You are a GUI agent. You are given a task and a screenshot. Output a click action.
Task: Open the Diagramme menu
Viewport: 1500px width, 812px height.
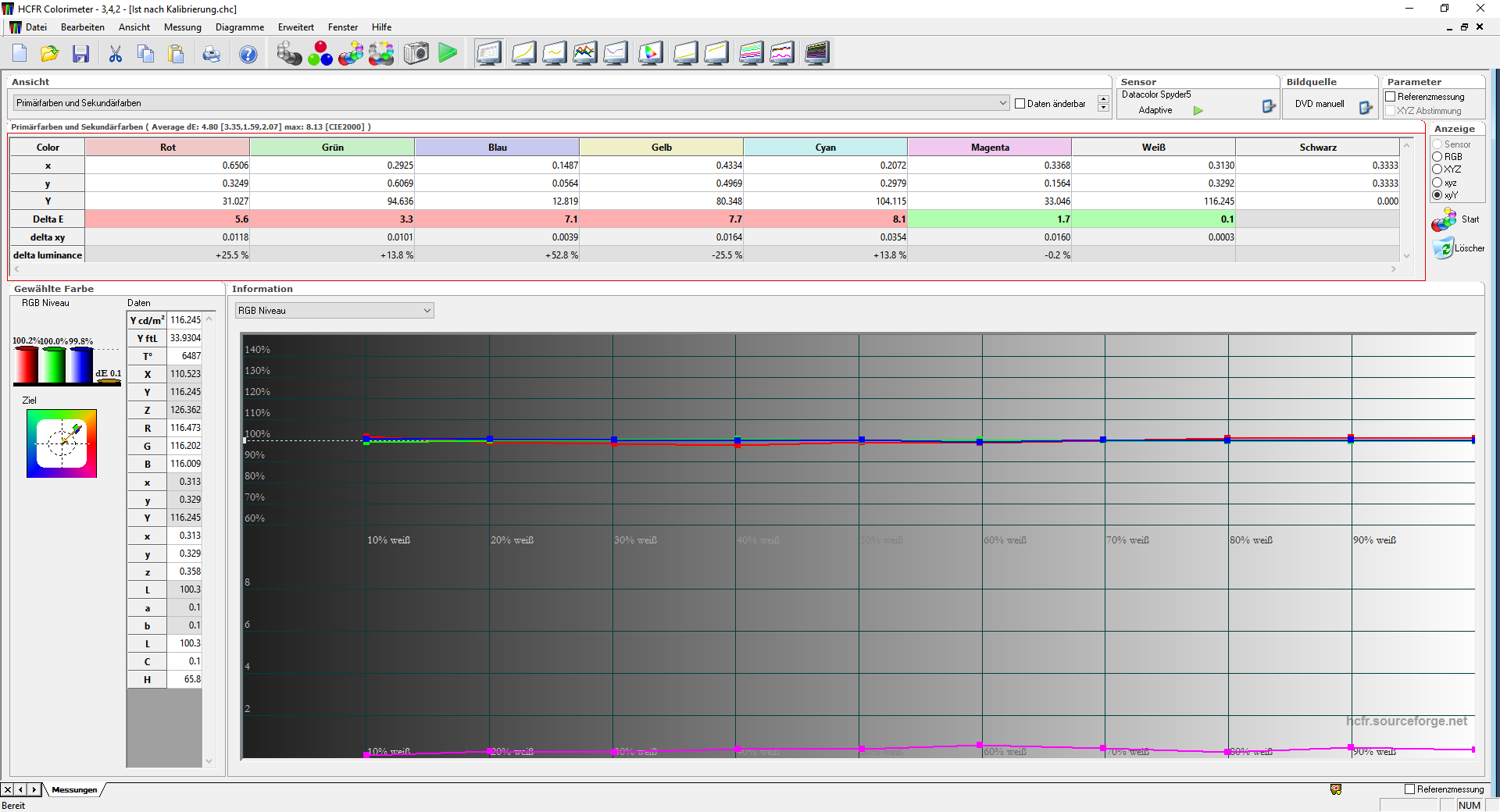(239, 27)
